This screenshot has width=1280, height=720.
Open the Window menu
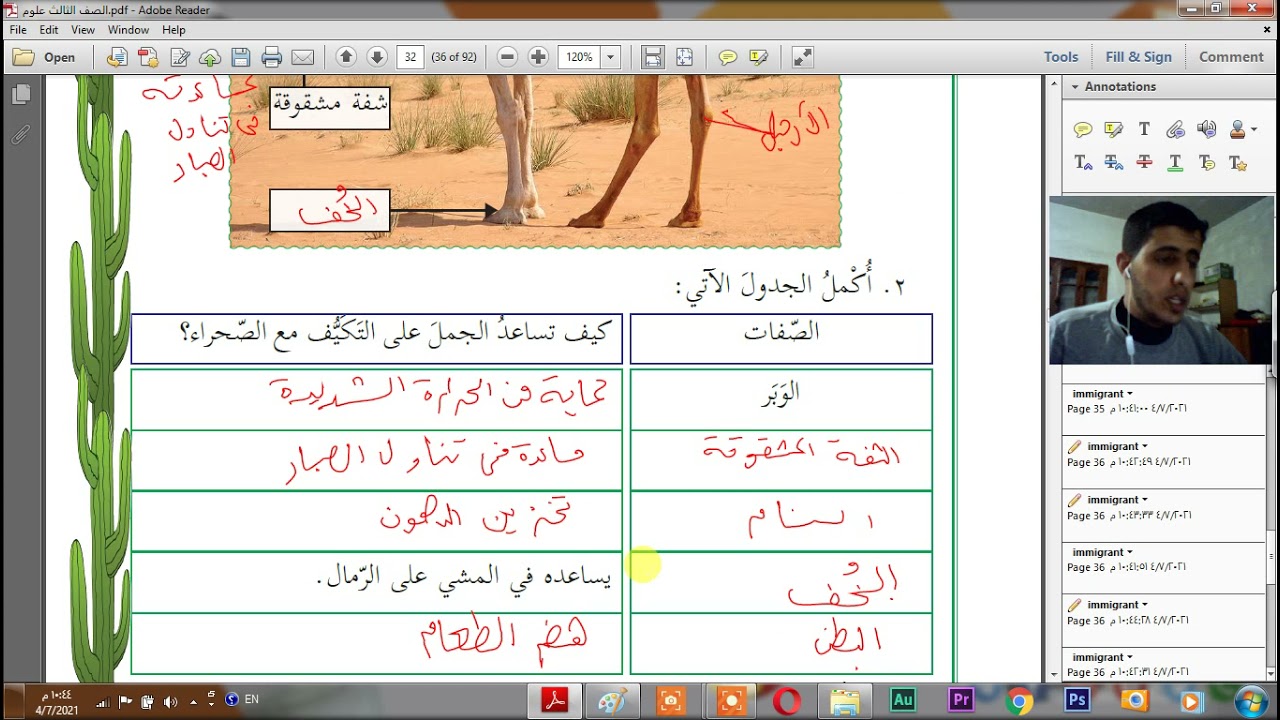click(128, 30)
